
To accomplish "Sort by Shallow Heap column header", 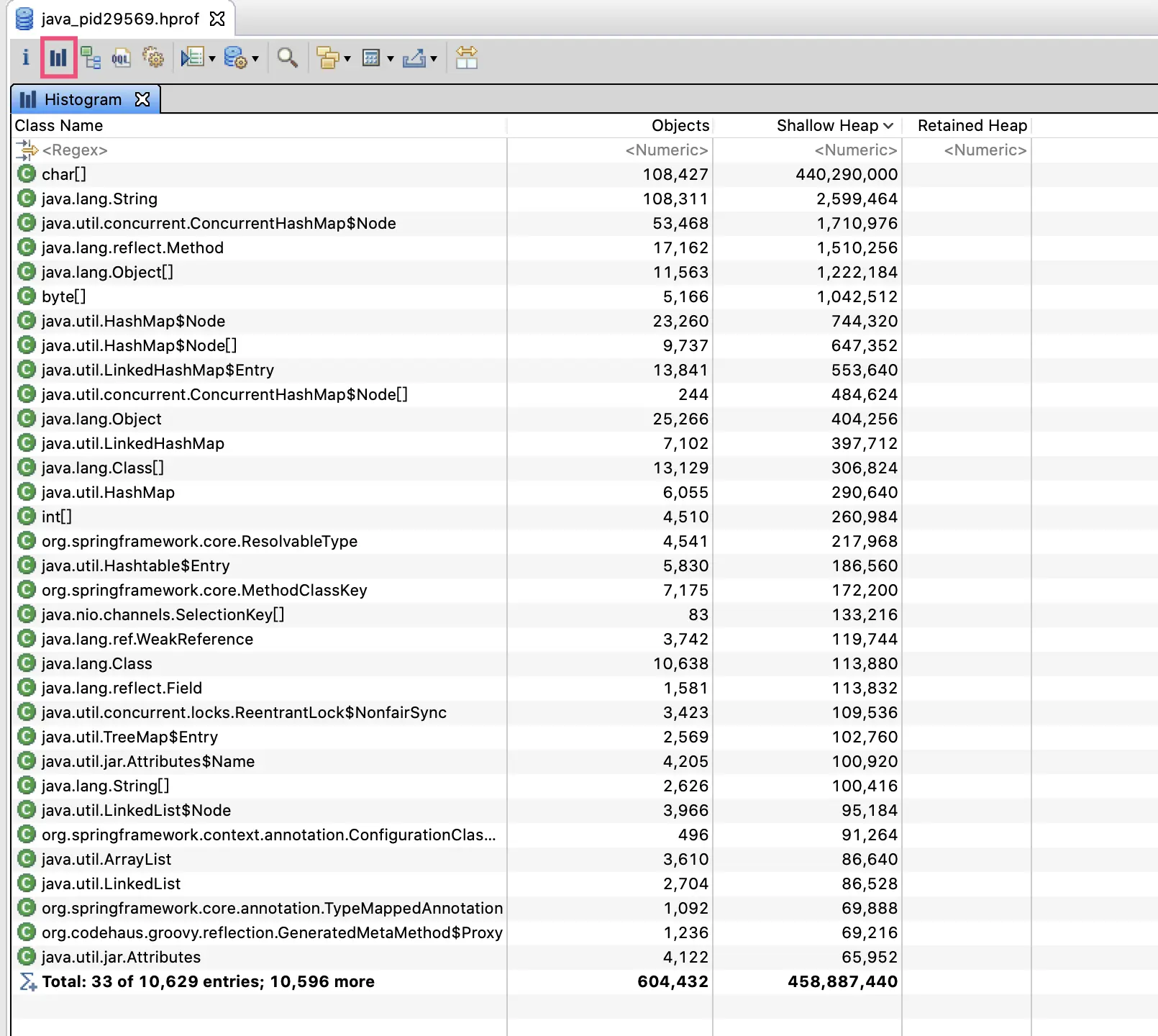I will pyautogui.click(x=834, y=125).
